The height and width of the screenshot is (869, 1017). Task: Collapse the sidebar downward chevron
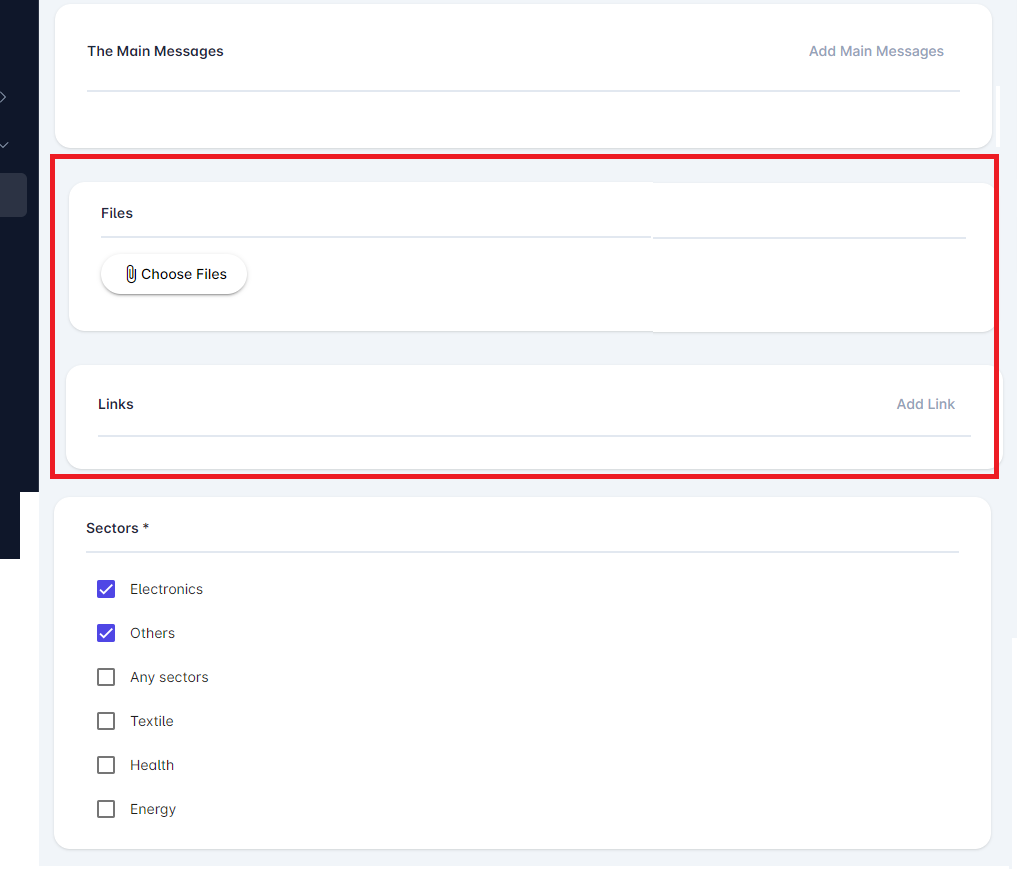pos(4,145)
